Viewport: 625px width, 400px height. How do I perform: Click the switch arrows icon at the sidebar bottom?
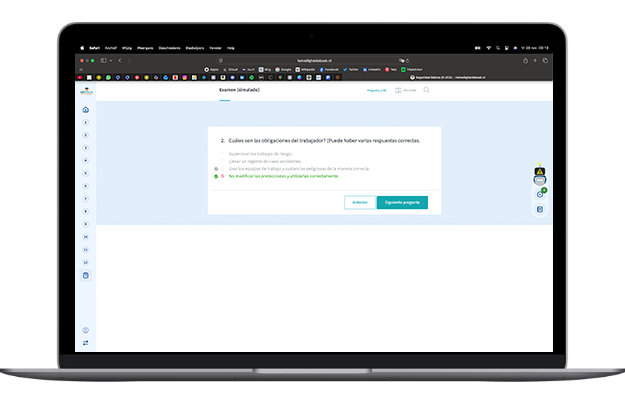(x=86, y=343)
